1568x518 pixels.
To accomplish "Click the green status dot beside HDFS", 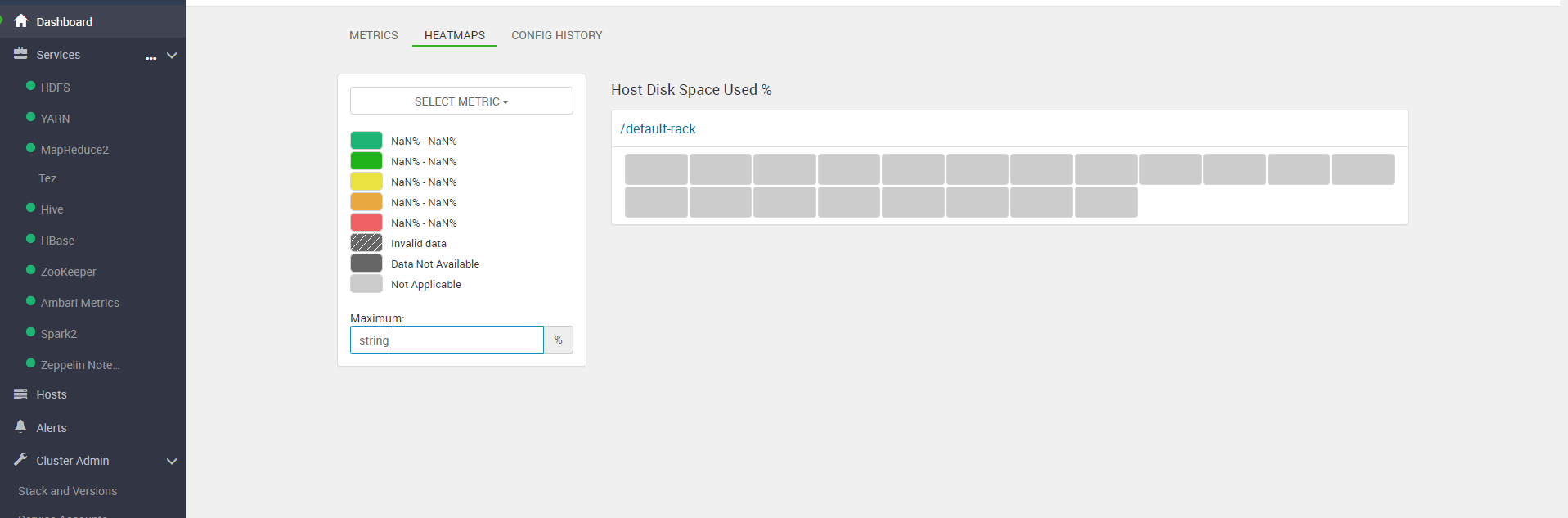I will 31,86.
